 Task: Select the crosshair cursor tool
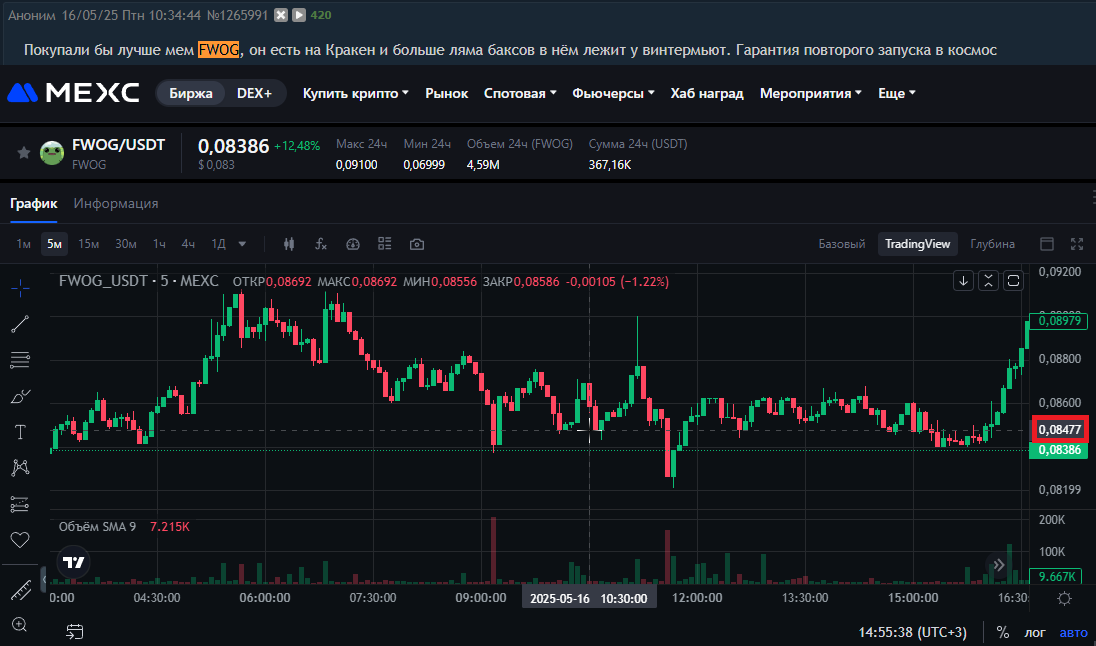click(x=20, y=288)
